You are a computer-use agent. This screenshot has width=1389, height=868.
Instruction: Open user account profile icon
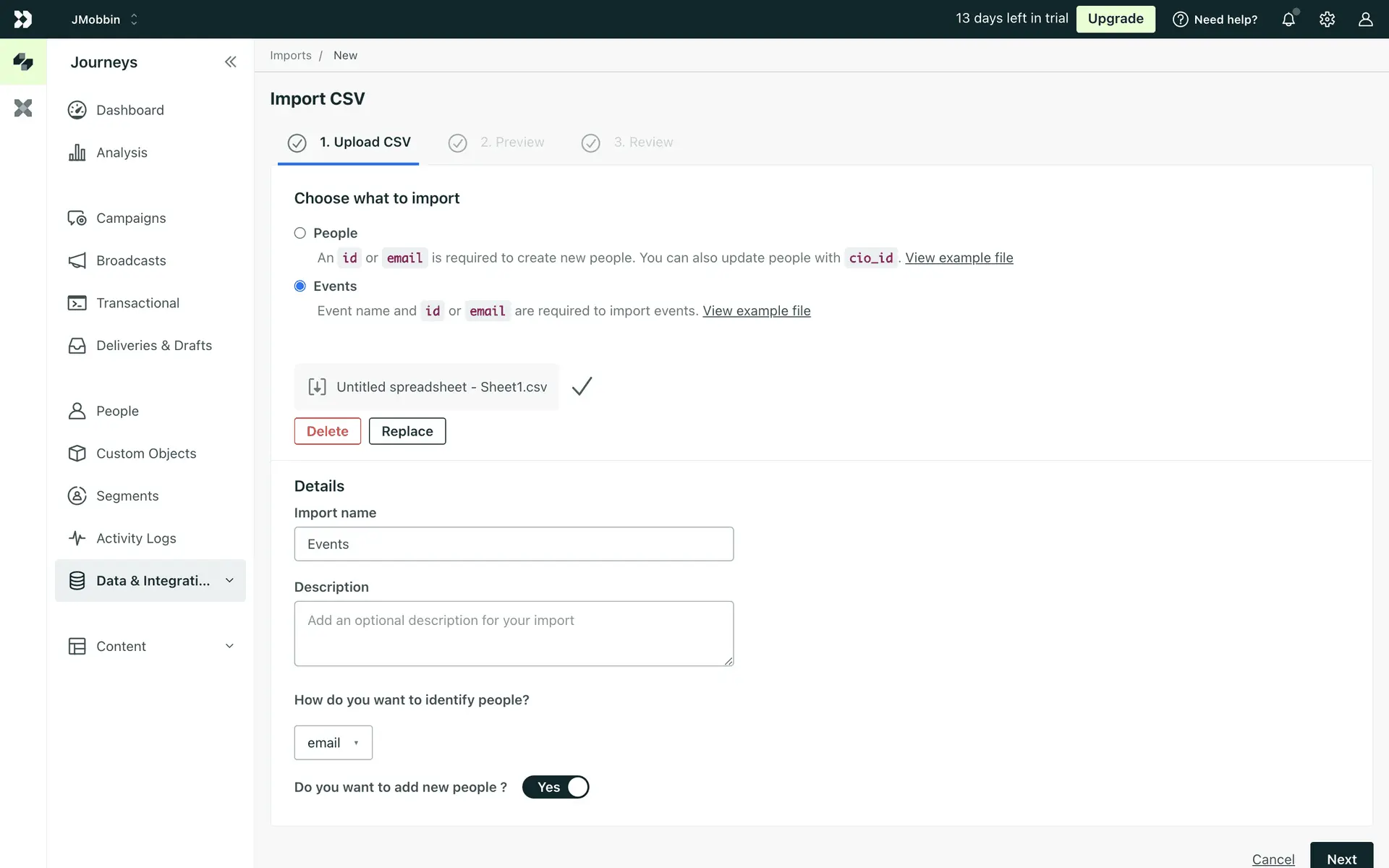[1365, 20]
